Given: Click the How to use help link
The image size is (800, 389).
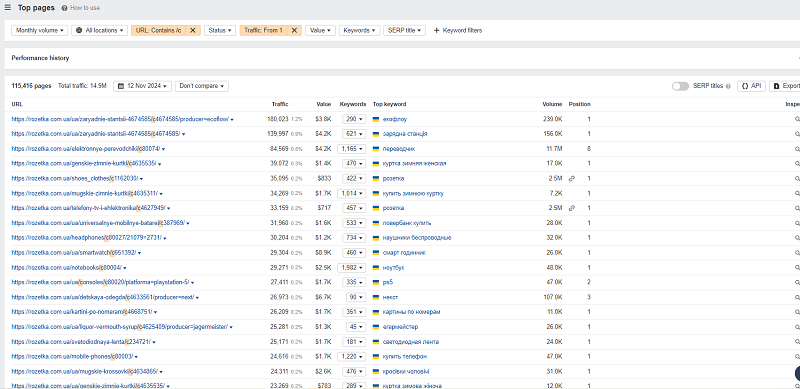Looking at the screenshot, I should (x=81, y=8).
